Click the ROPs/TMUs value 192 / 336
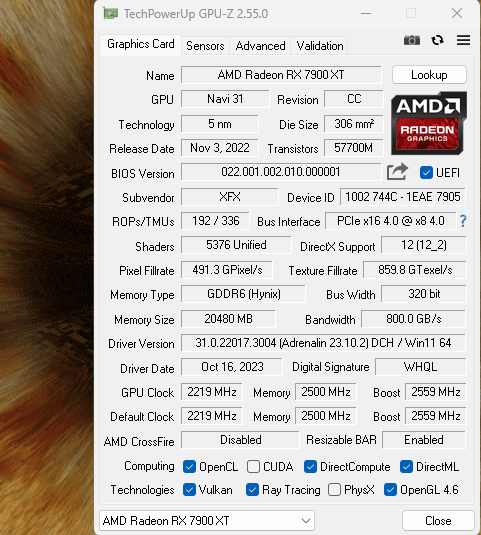Viewport: 481px width, 535px height. point(215,221)
